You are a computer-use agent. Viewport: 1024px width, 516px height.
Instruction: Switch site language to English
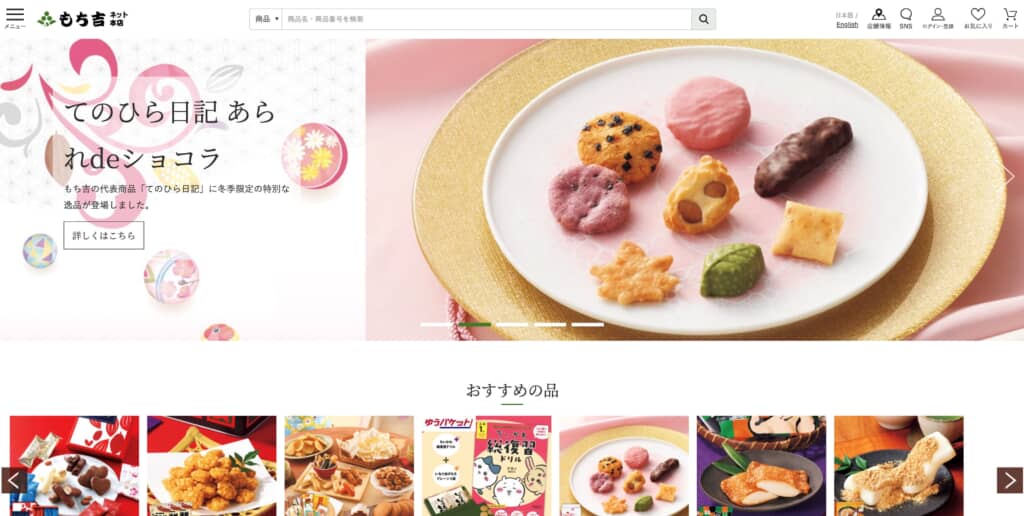pyautogui.click(x=847, y=25)
